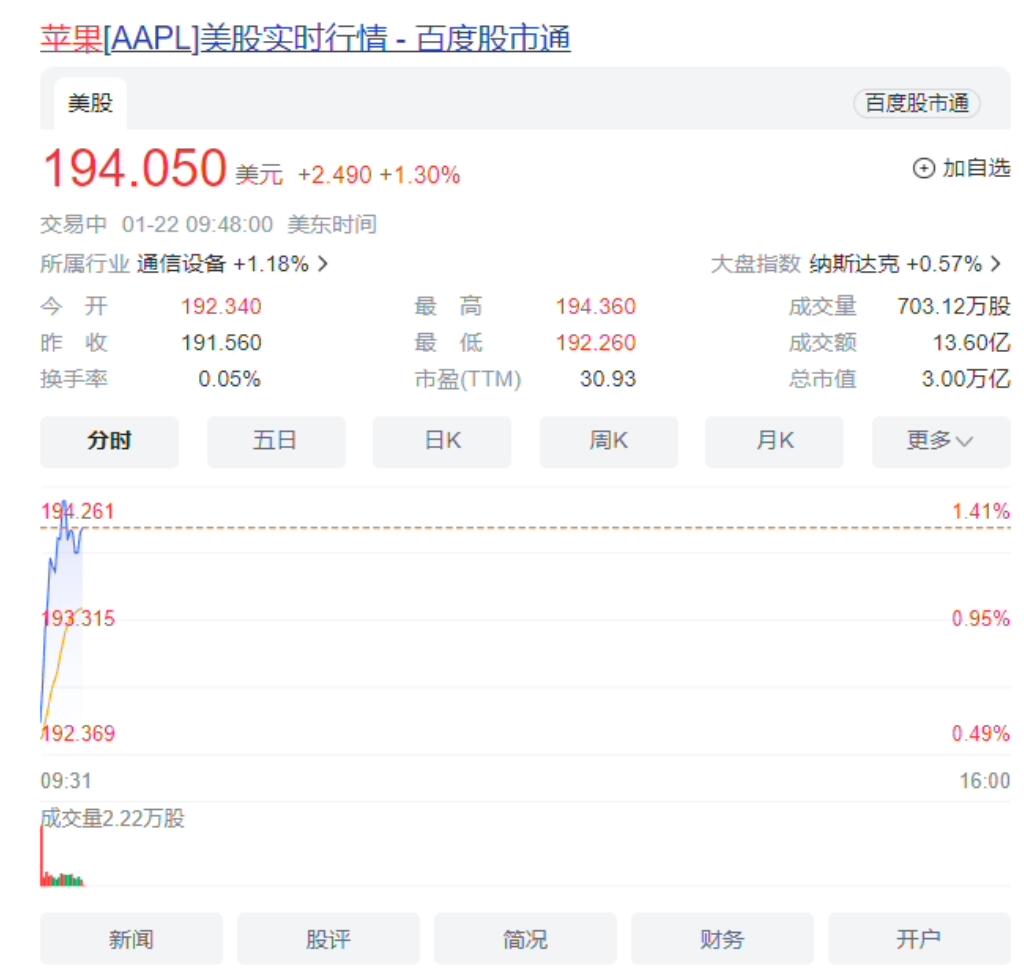Click the percent change +1.30%

click(x=419, y=175)
